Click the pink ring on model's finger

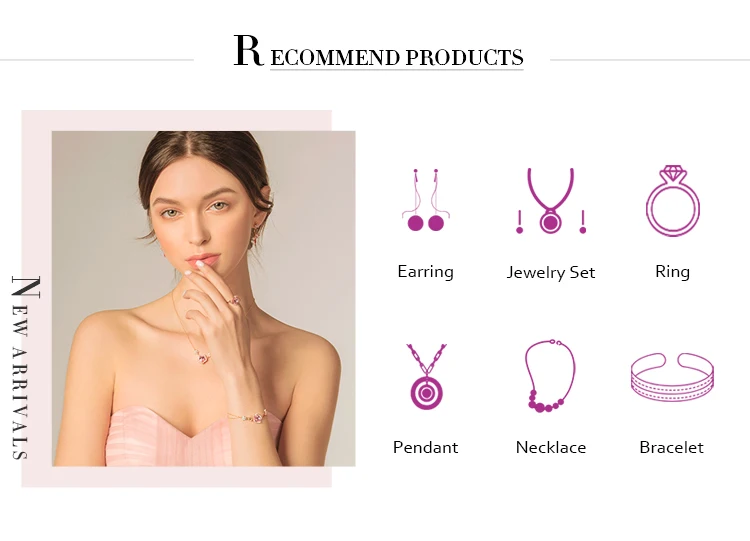tap(235, 300)
